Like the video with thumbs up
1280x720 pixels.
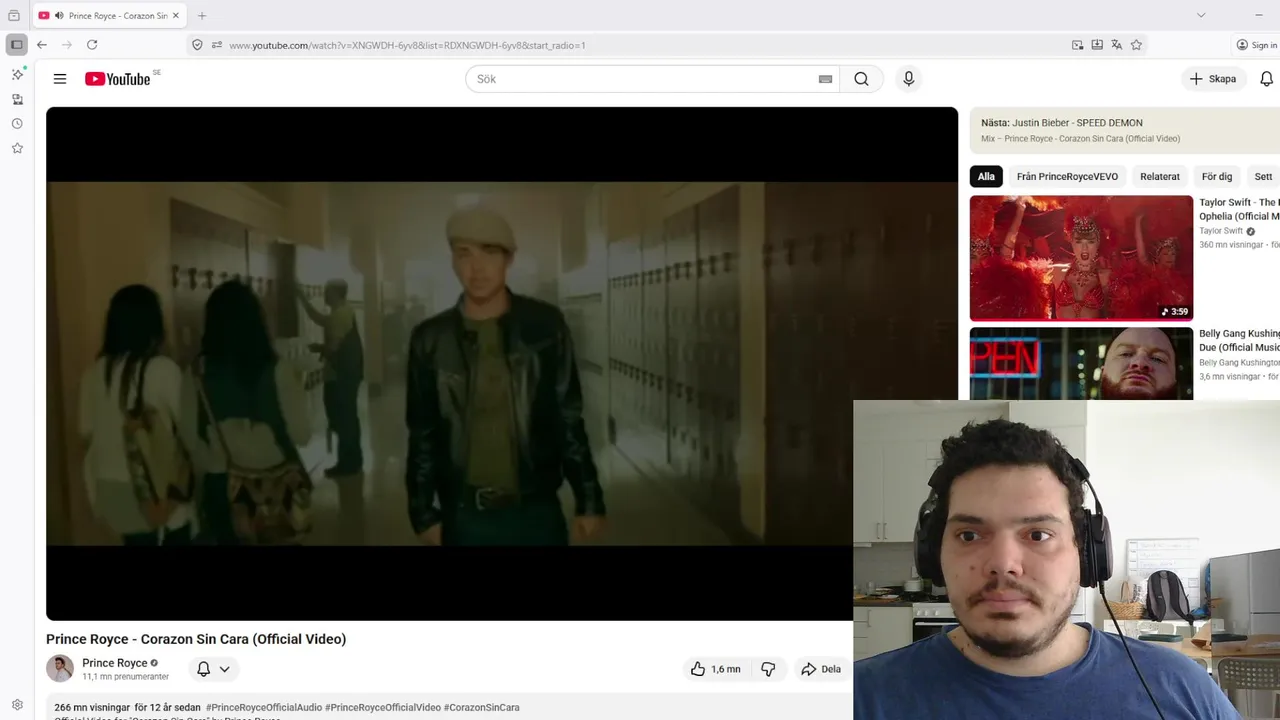[x=715, y=669]
